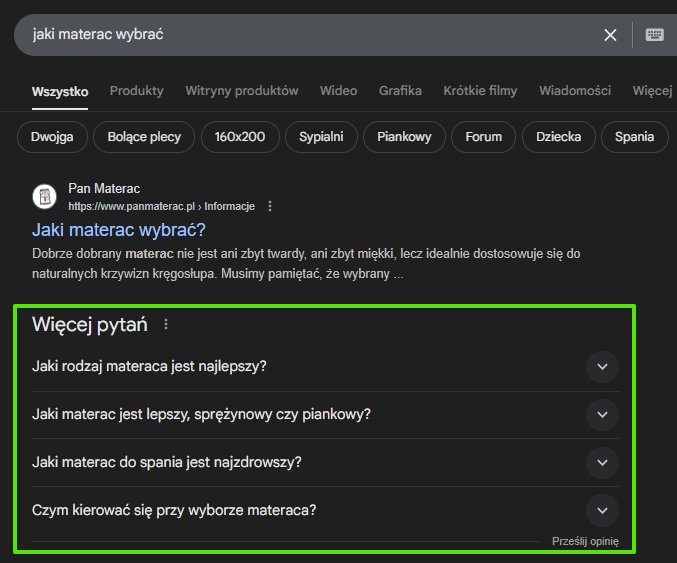The height and width of the screenshot is (563, 677).
Task: Clear the search query with the X icon
Action: 610,35
